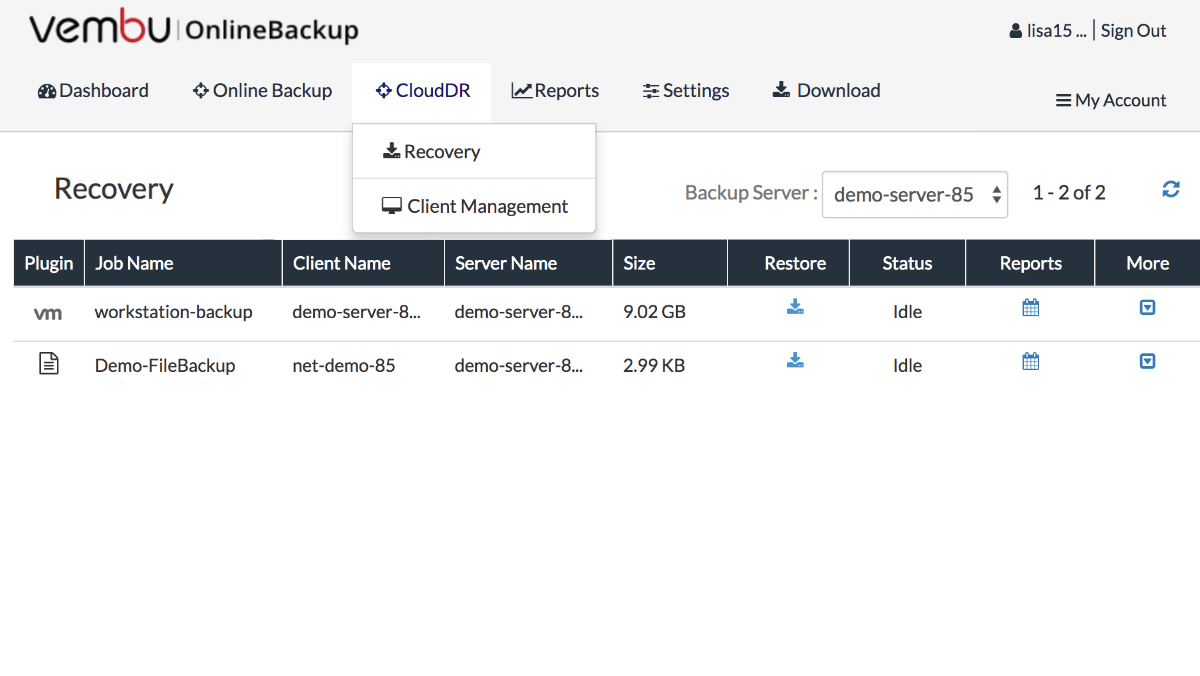Image resolution: width=1200 pixels, height=676 pixels.
Task: Open the Settings menu
Action: 686,91
